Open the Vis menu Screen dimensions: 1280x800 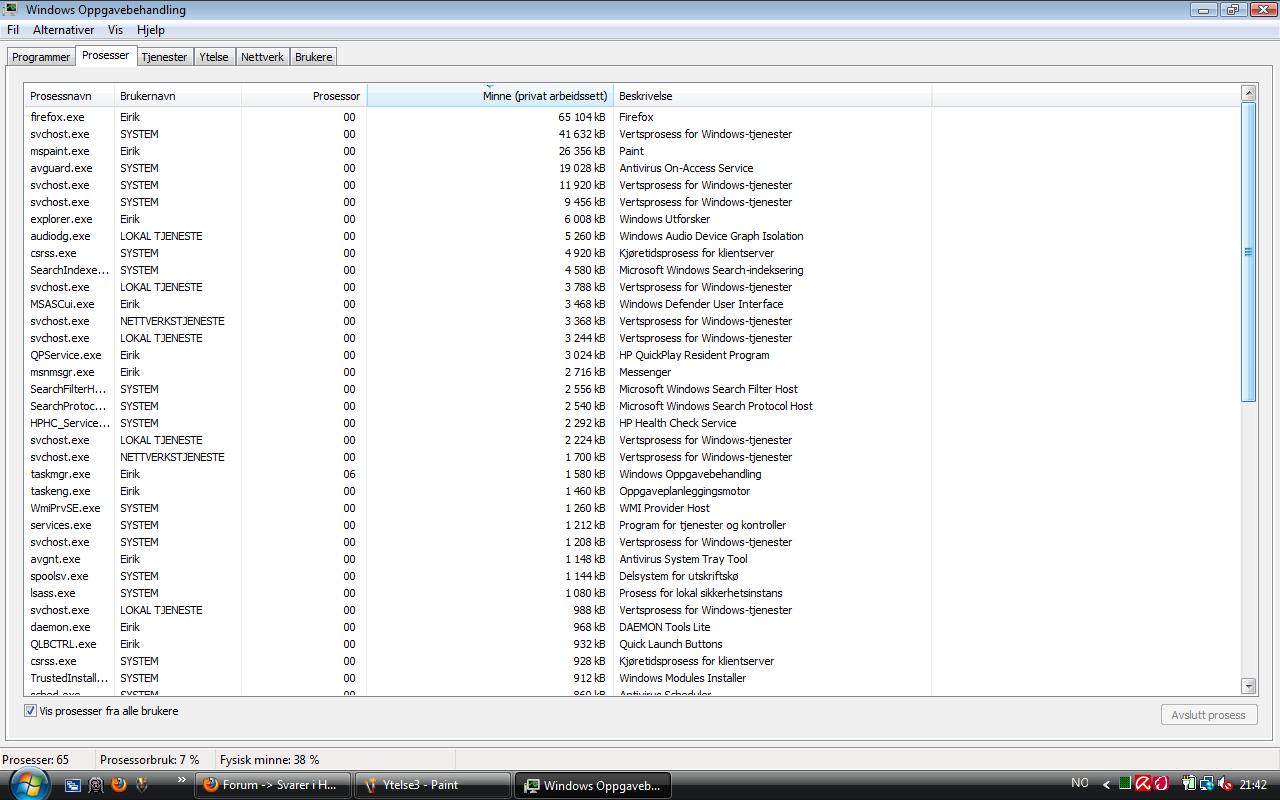point(116,30)
